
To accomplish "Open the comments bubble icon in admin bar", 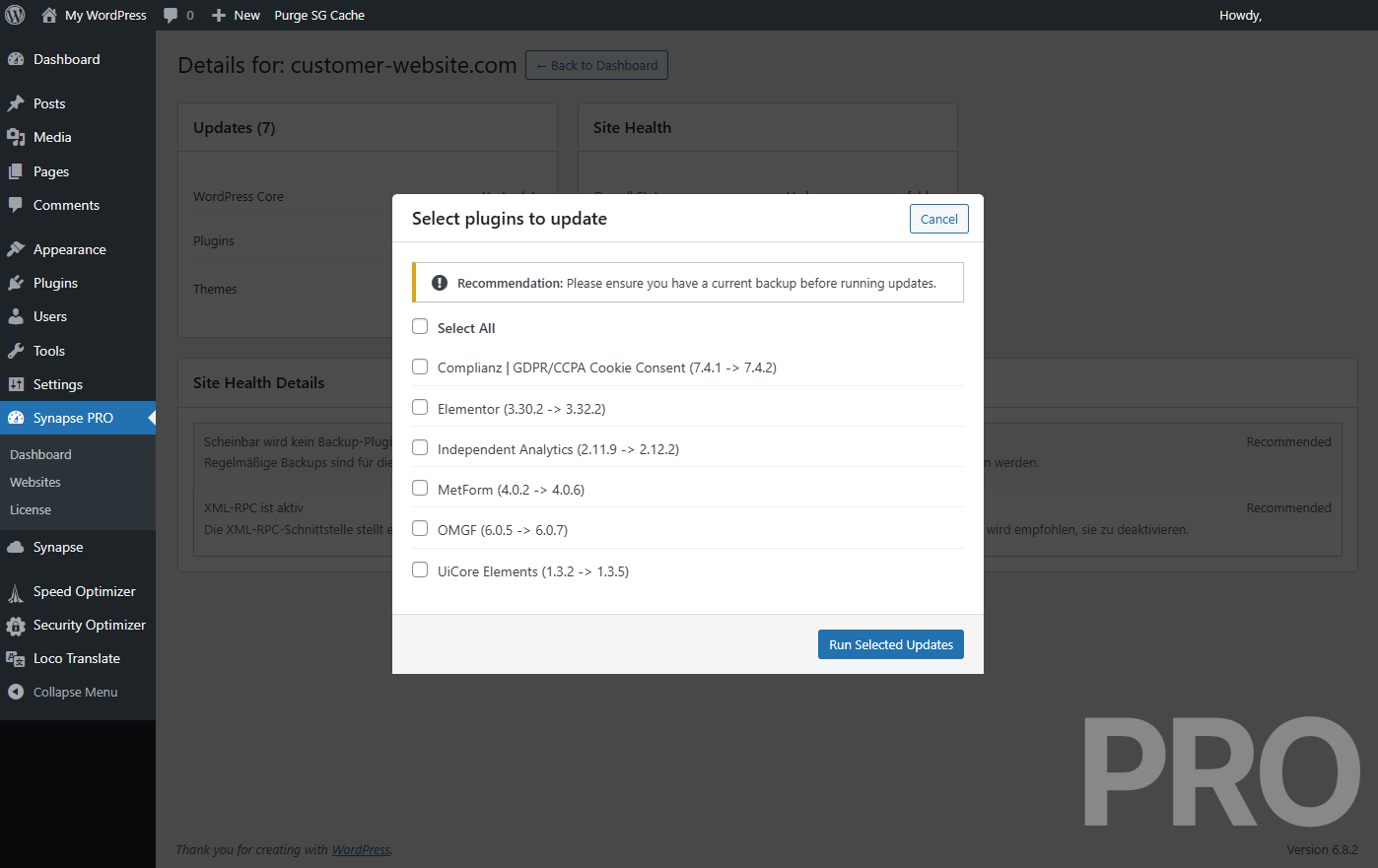I will point(171,15).
